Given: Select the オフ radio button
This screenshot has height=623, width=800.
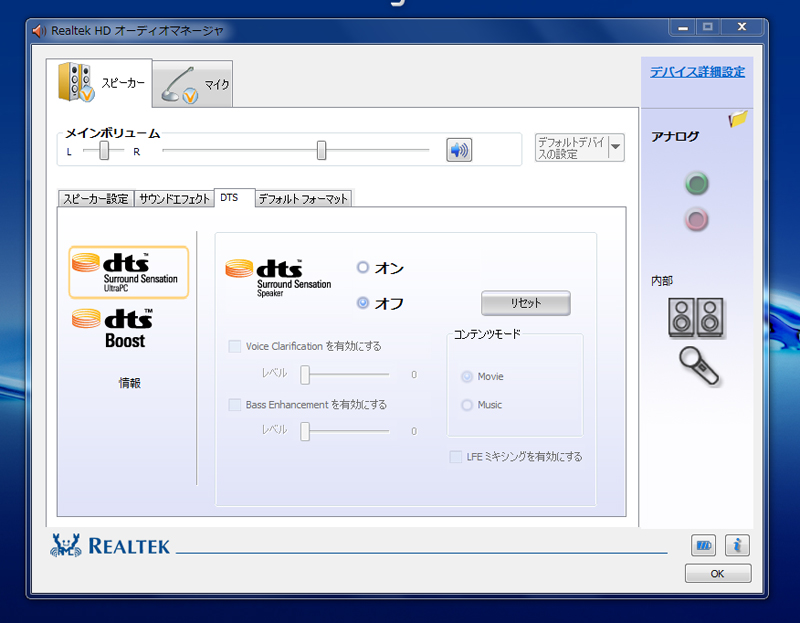Looking at the screenshot, I should pyautogui.click(x=363, y=303).
